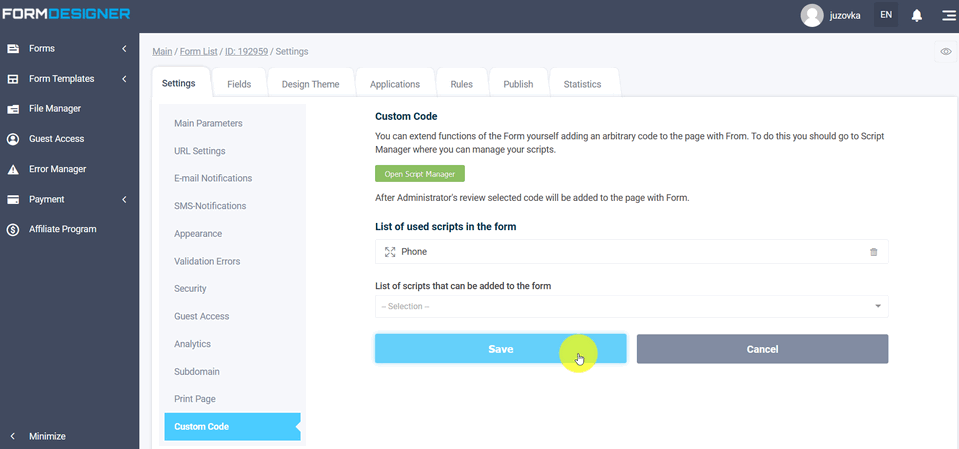
Task: Click the user avatar icon
Action: pos(812,15)
